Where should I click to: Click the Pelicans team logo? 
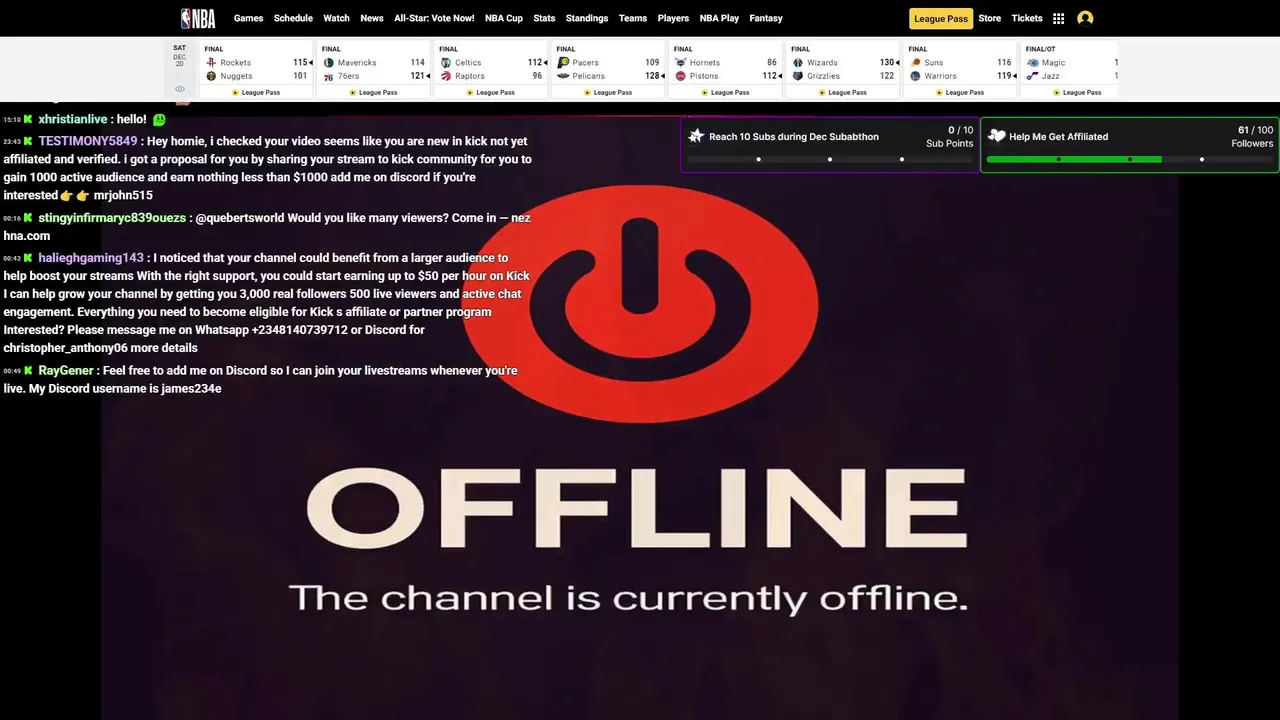tap(563, 76)
